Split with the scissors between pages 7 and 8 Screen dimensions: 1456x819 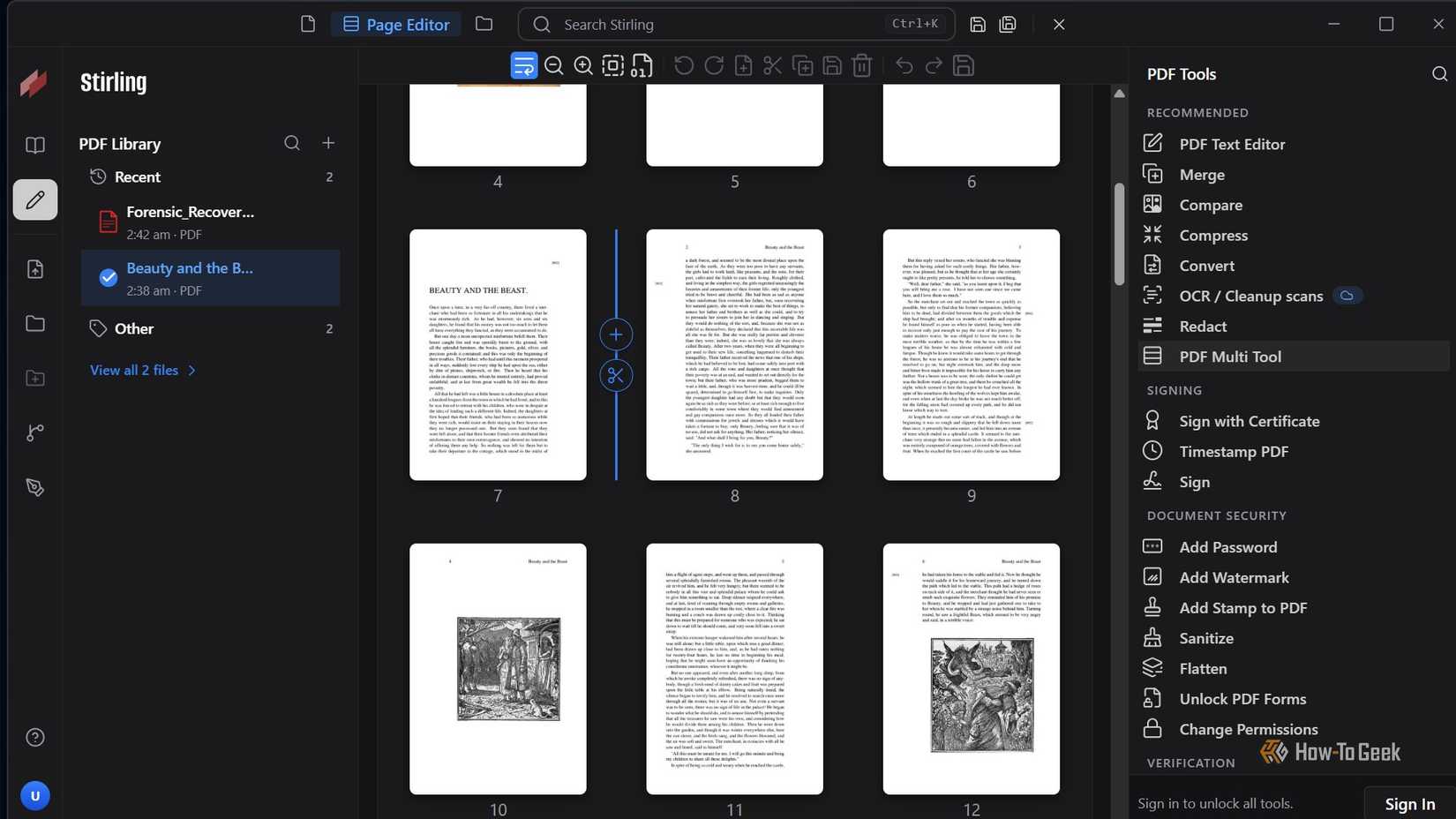click(x=616, y=375)
